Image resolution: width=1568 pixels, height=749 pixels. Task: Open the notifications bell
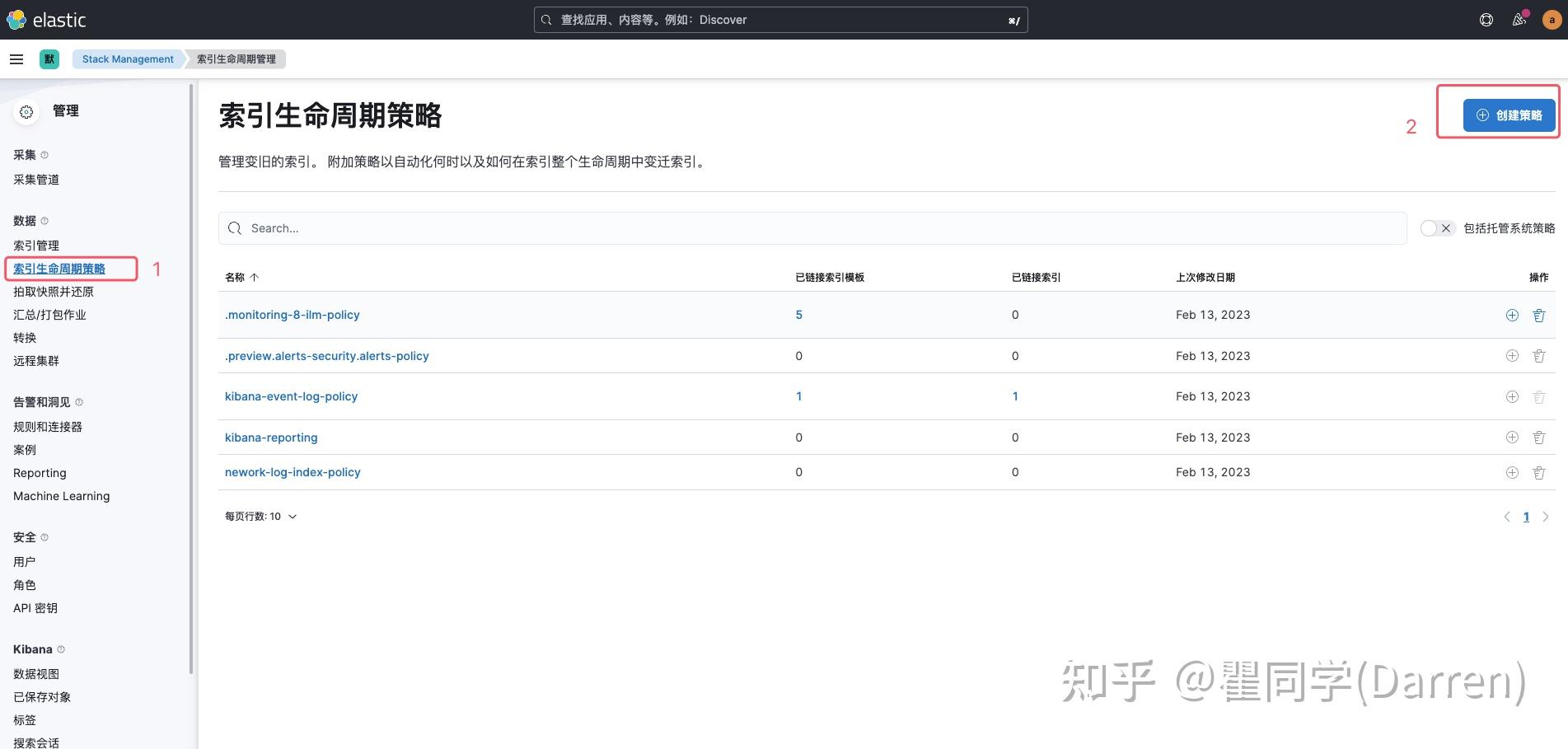(1519, 19)
